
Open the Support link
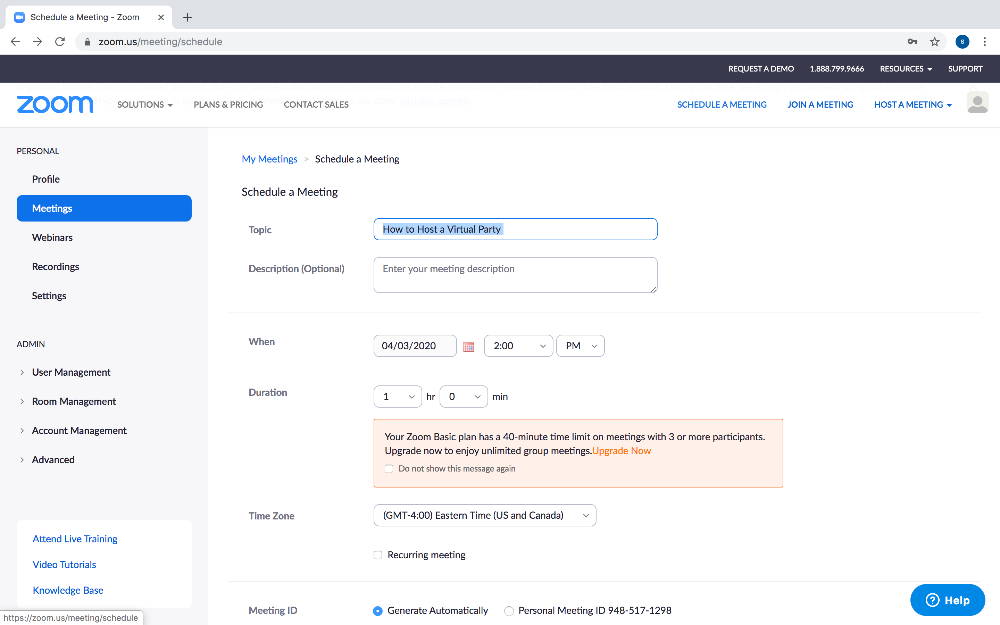tap(965, 69)
